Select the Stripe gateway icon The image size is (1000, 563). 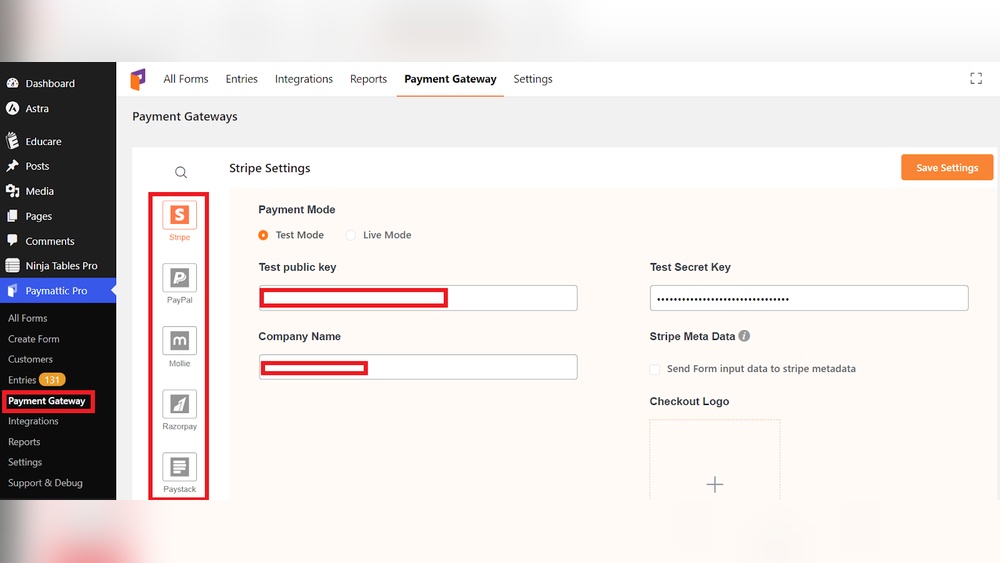(x=179, y=215)
